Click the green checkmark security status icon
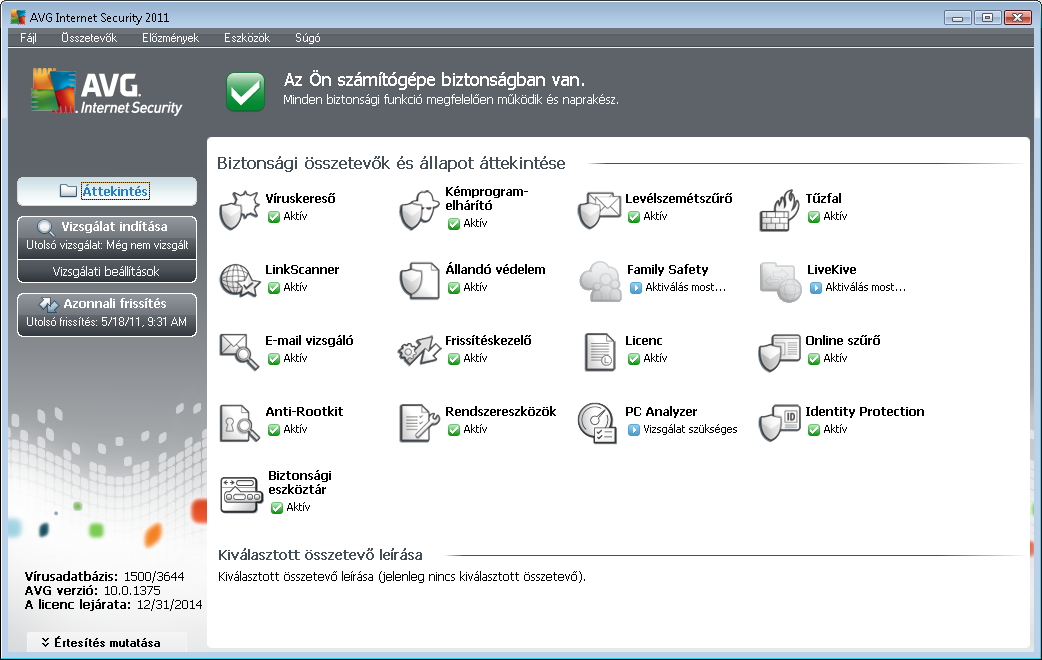Viewport: 1042px width, 660px height. (x=245, y=92)
